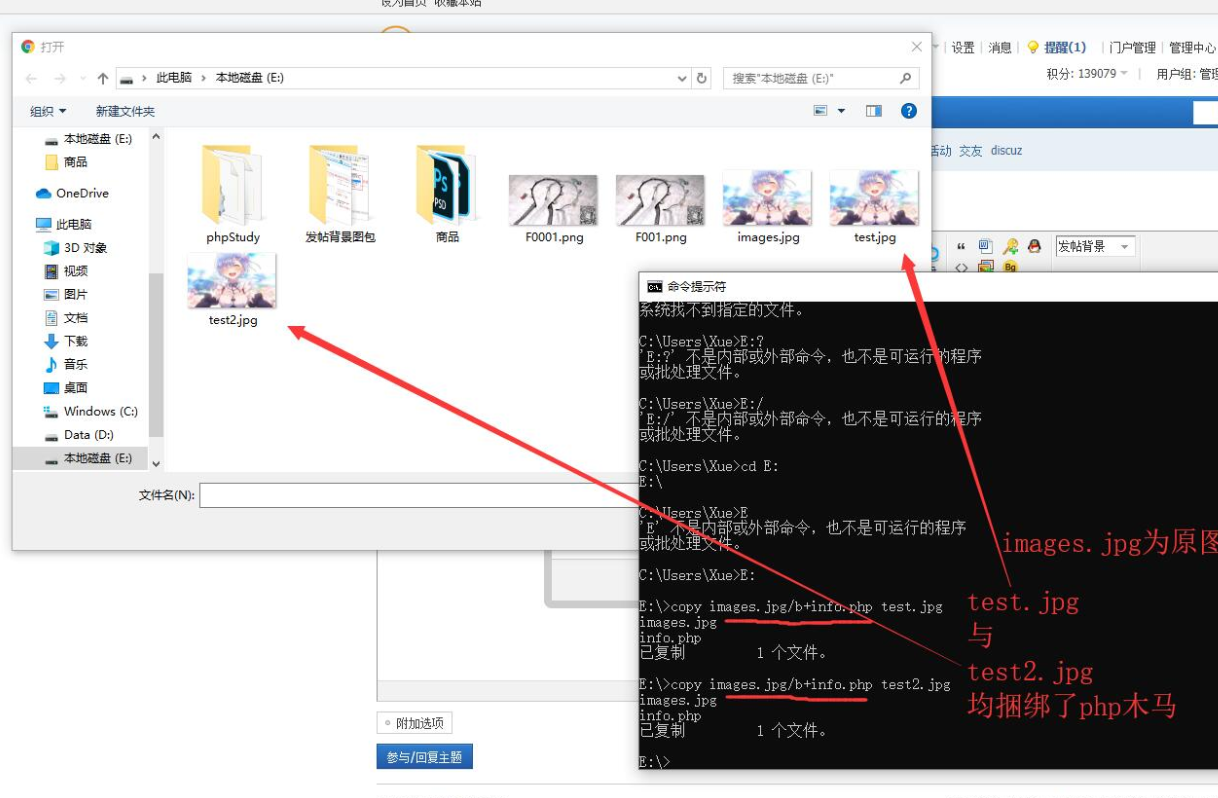Open 桌面 in sidebar
The height and width of the screenshot is (798, 1218).
pyautogui.click(x=66, y=388)
